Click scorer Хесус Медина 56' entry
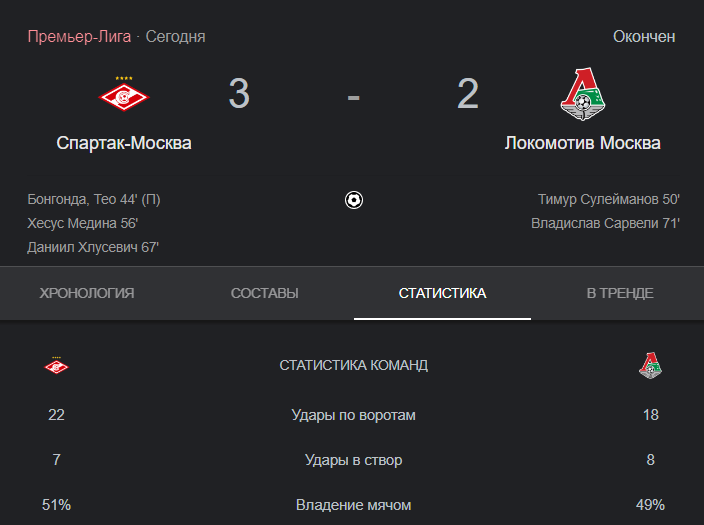 pyautogui.click(x=83, y=223)
